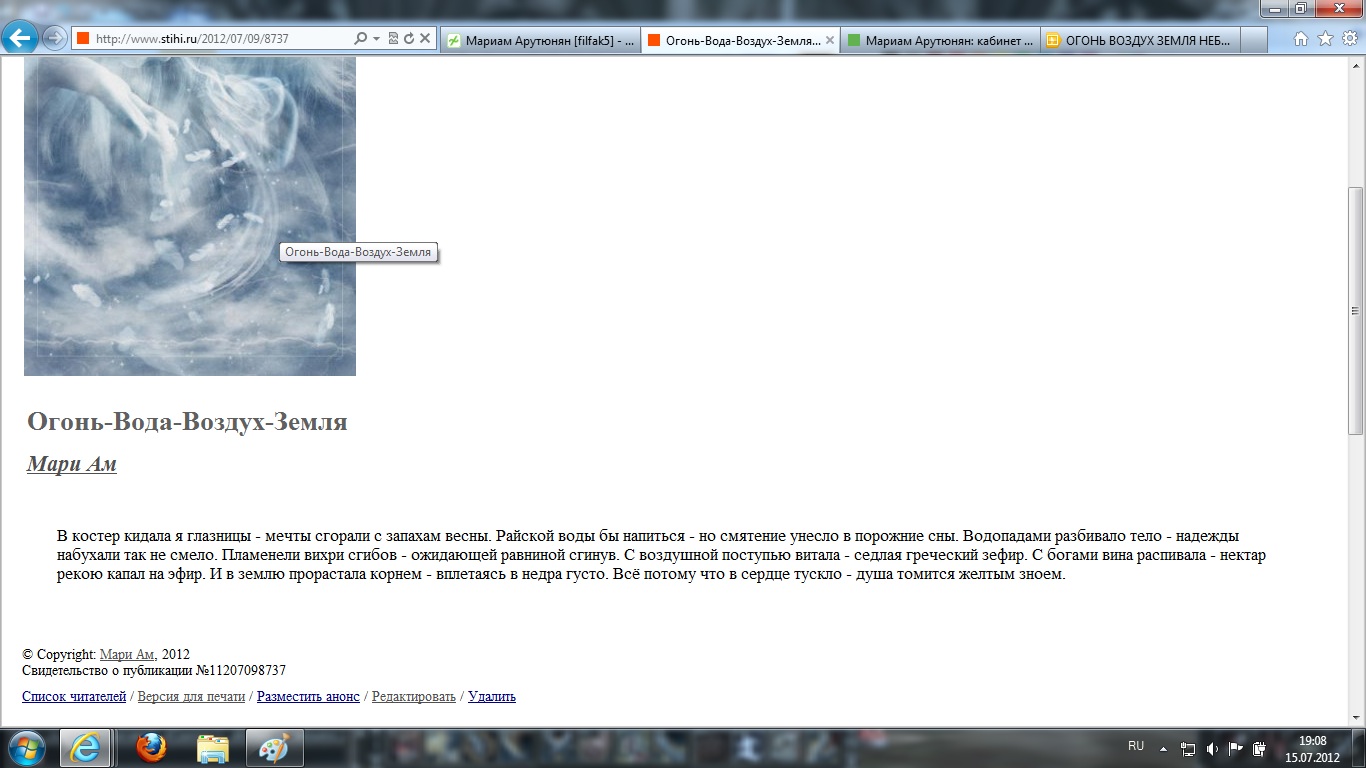Open Версия для печати link
Image resolution: width=1366 pixels, height=768 pixels.
click(x=191, y=696)
